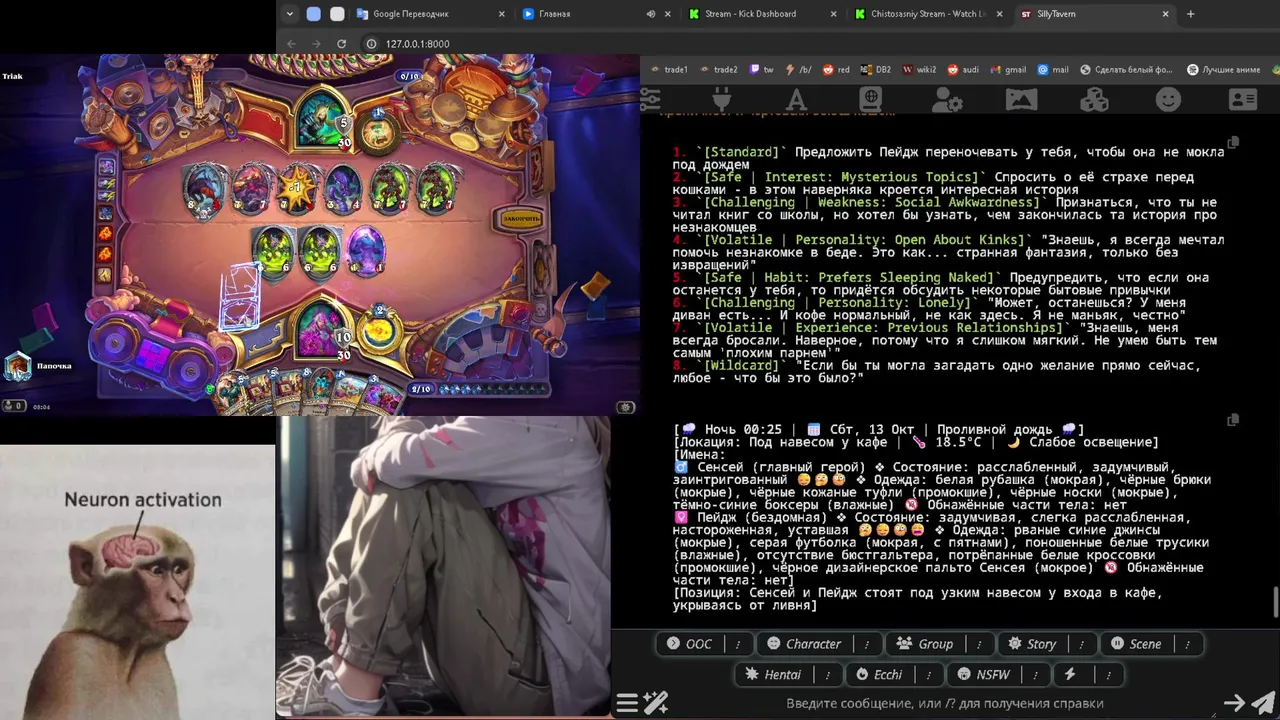Open Hearthstone game settings gear icon
Screen dimensions: 1280x720
tap(626, 407)
